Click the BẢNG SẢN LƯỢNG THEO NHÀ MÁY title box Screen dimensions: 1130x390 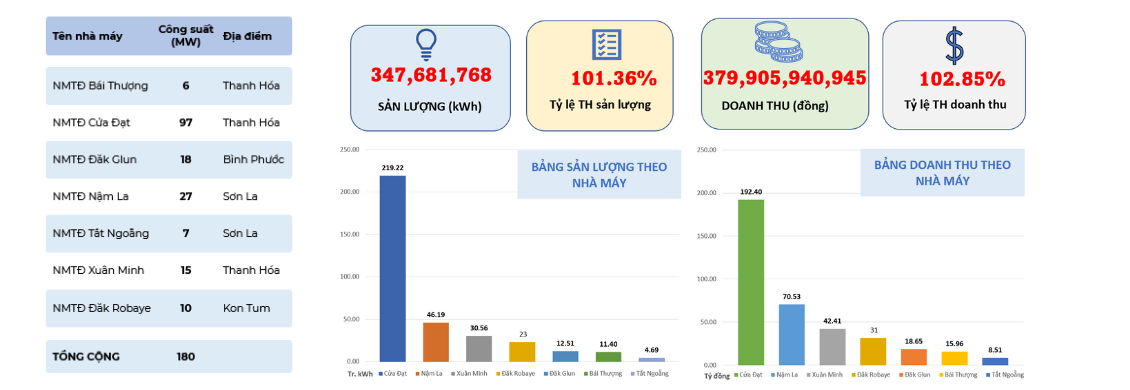pyautogui.click(x=599, y=175)
